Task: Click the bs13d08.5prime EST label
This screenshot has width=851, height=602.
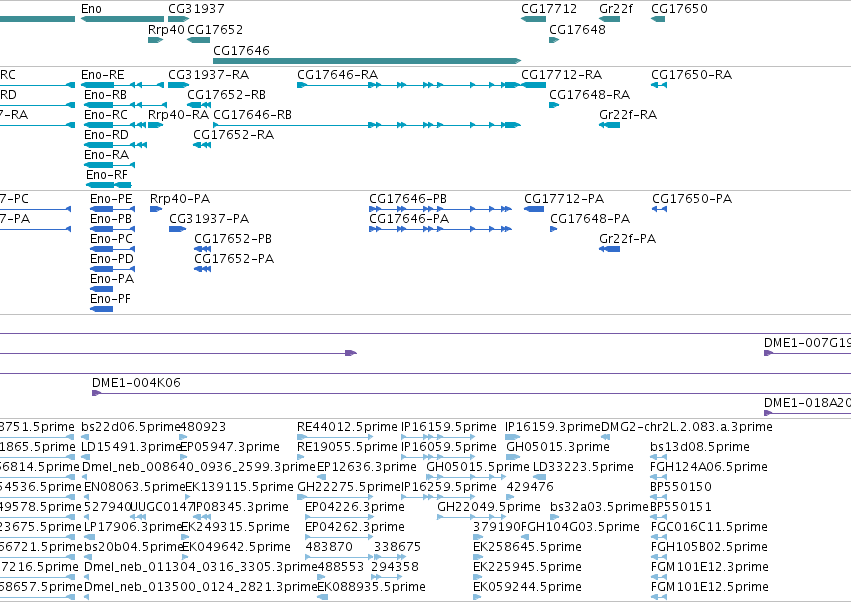Action: tap(700, 447)
